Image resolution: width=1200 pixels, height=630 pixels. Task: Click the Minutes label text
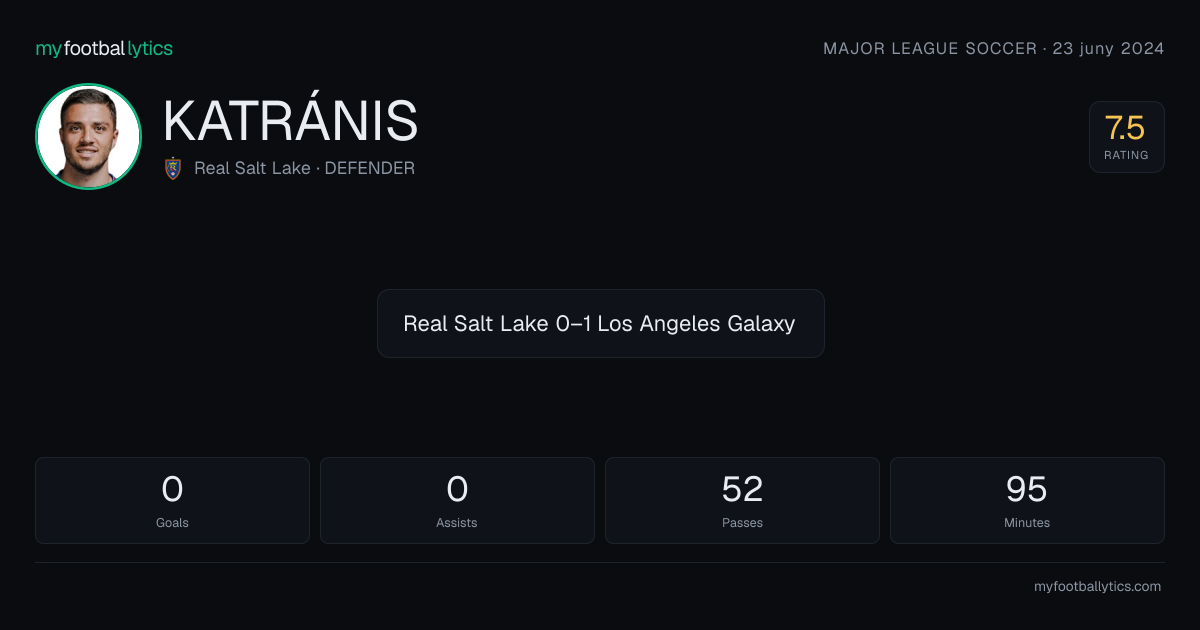1027,522
